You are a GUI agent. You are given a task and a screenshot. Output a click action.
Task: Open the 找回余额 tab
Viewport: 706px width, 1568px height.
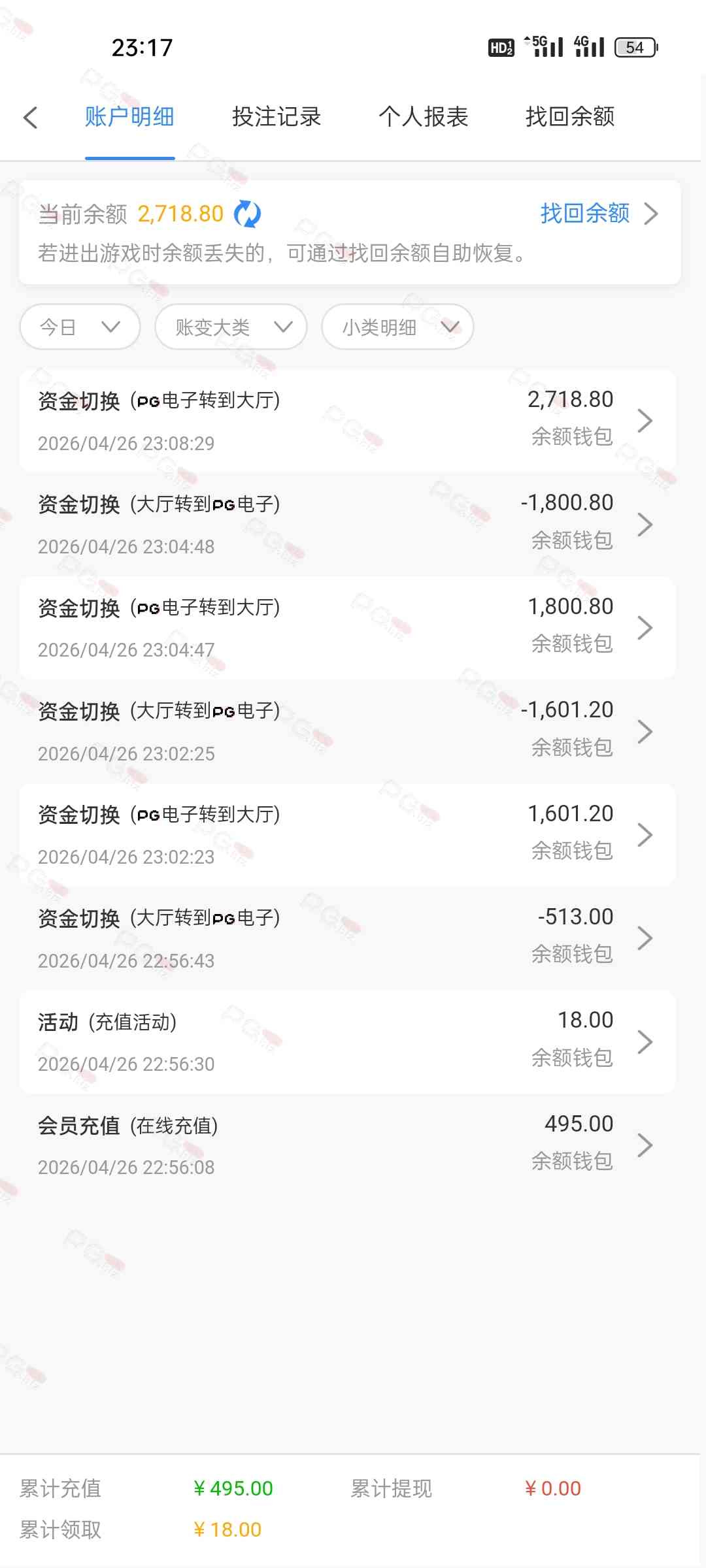click(x=570, y=117)
